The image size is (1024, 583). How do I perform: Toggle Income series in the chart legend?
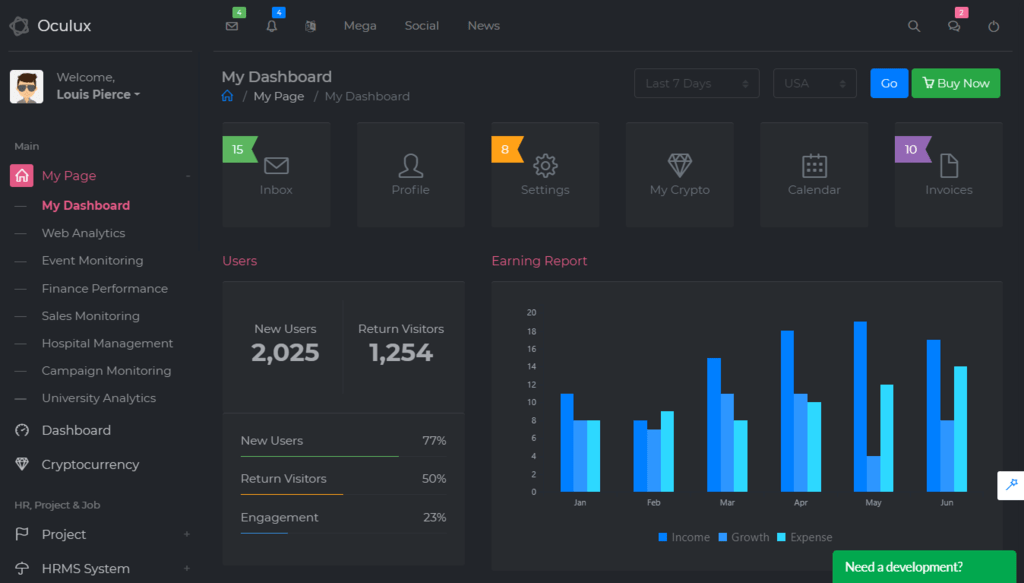684,537
